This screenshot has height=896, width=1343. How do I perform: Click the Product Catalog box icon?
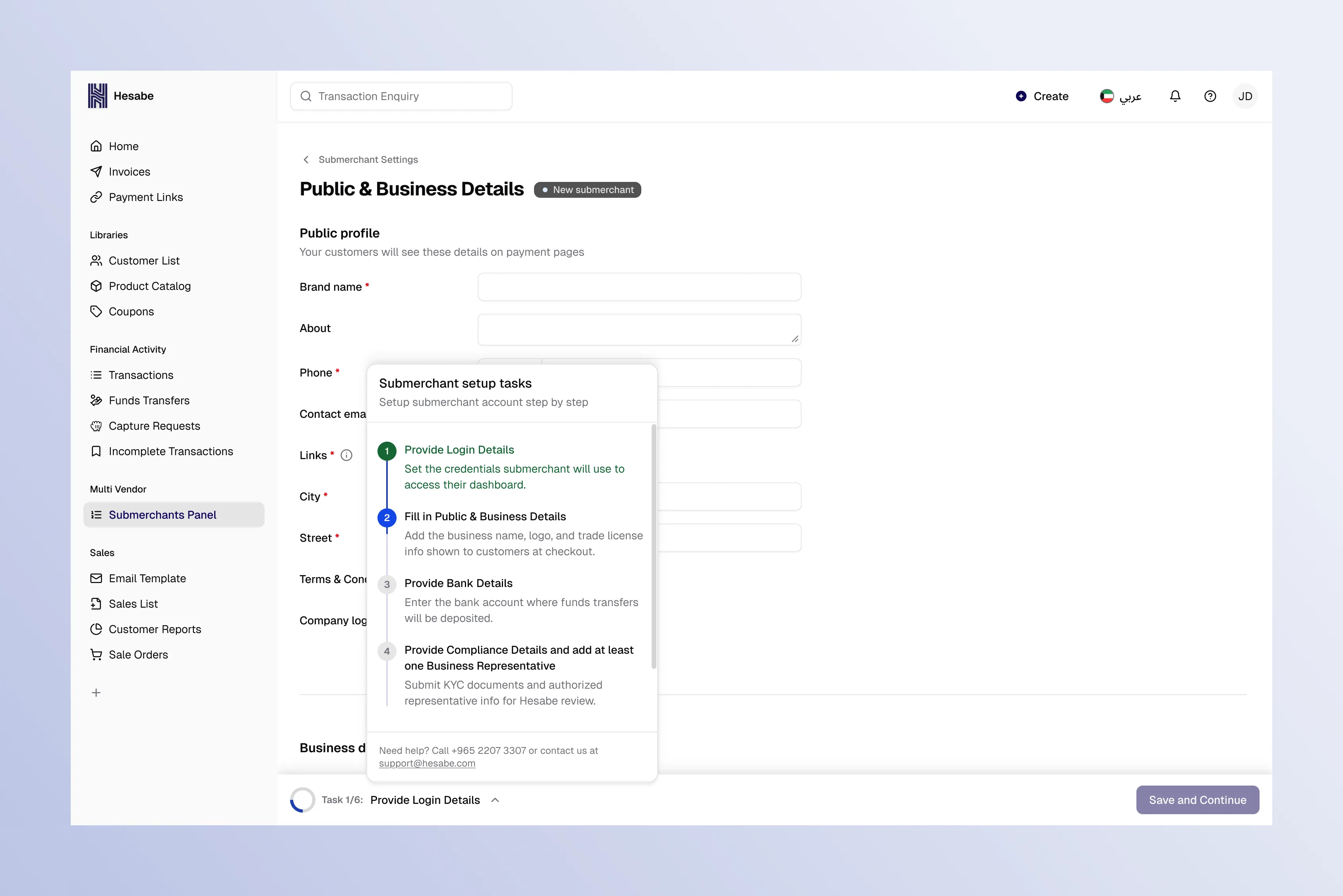coord(96,286)
